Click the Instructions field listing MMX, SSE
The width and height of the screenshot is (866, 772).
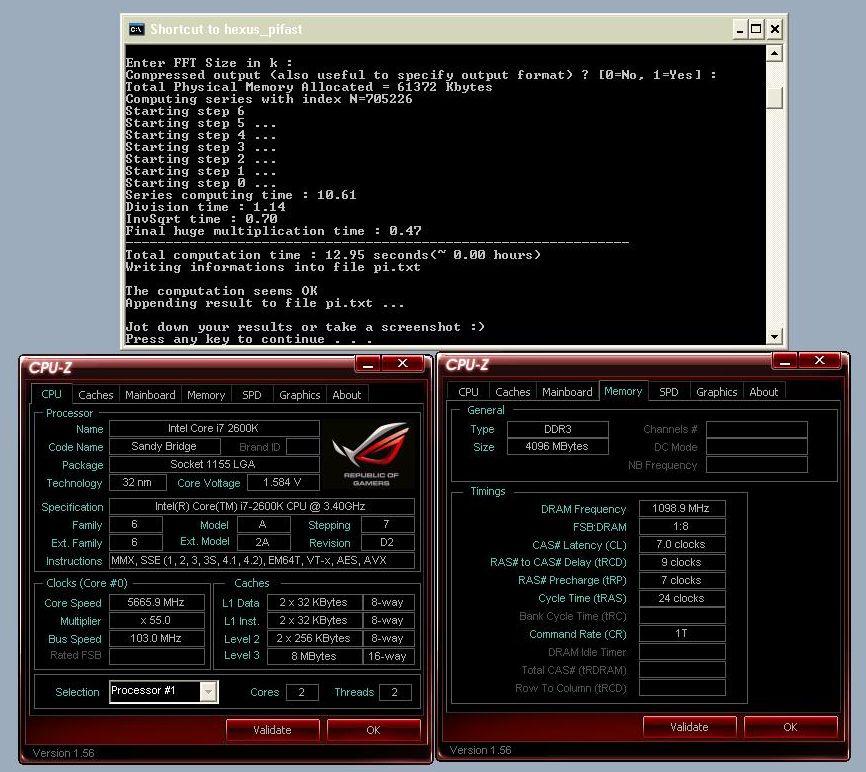click(261, 560)
